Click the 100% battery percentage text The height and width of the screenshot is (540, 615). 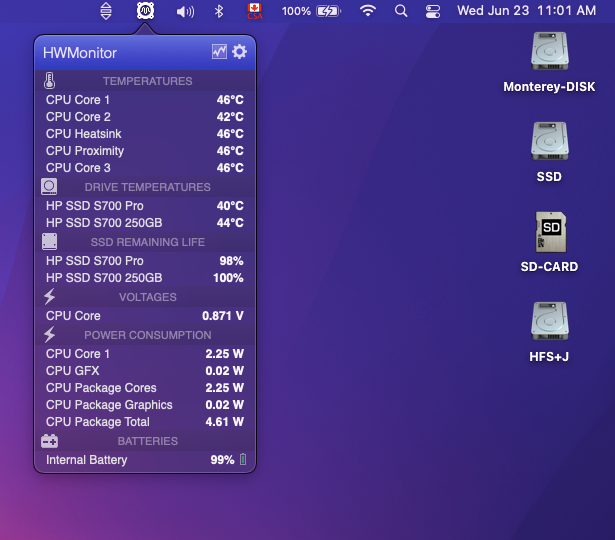click(x=296, y=11)
